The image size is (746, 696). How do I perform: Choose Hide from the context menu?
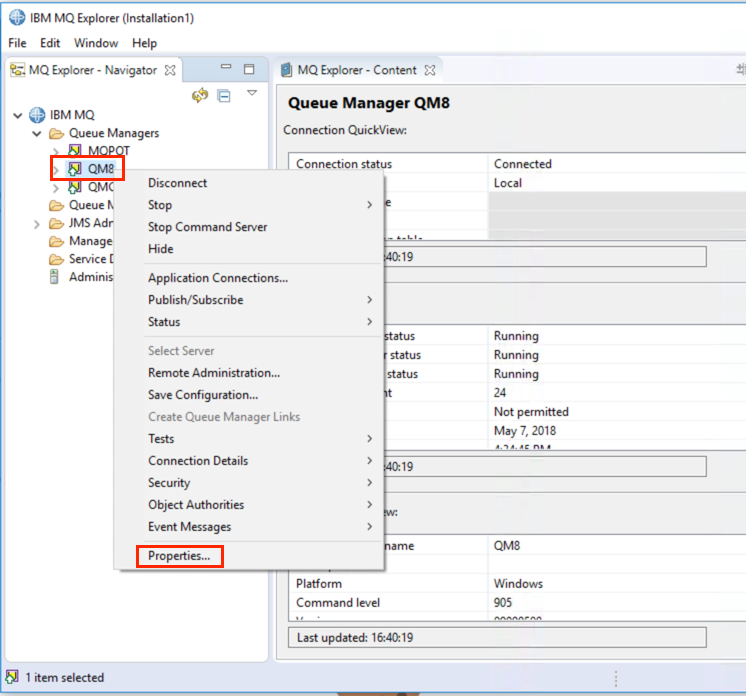pos(248,249)
